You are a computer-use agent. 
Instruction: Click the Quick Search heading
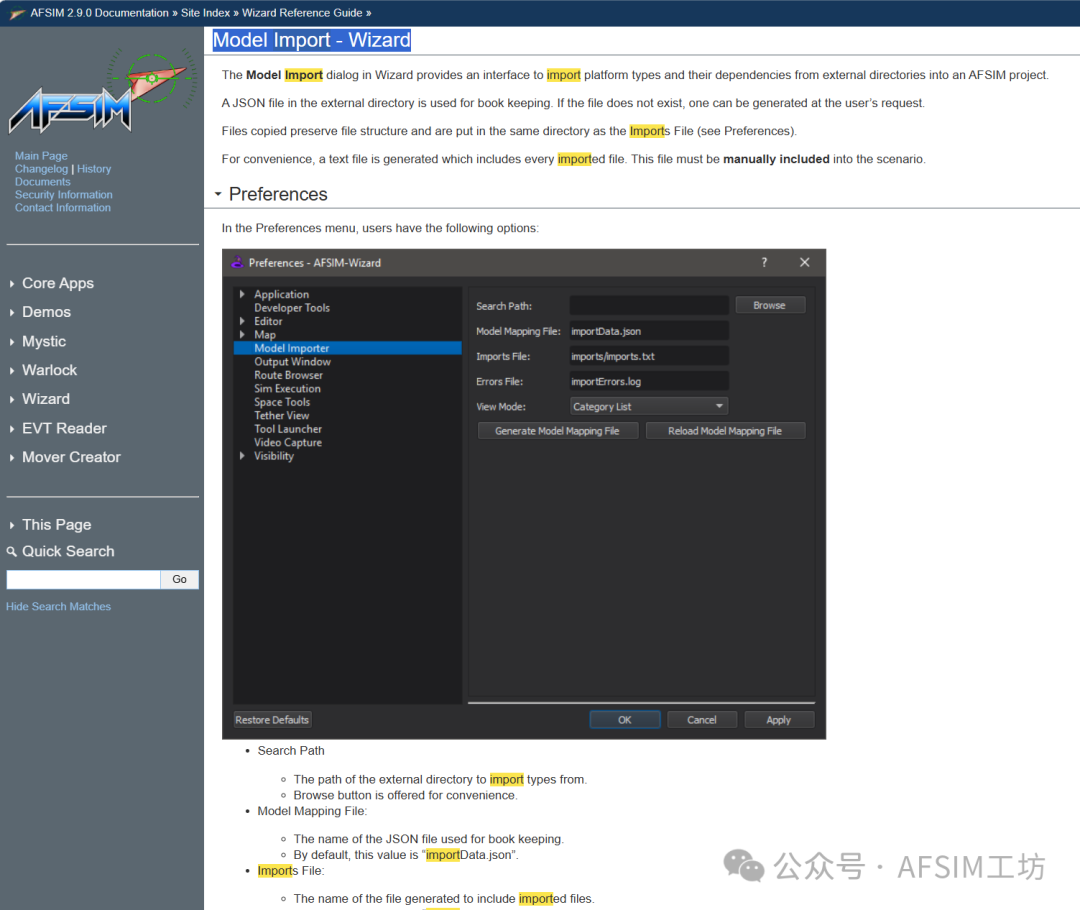68,552
